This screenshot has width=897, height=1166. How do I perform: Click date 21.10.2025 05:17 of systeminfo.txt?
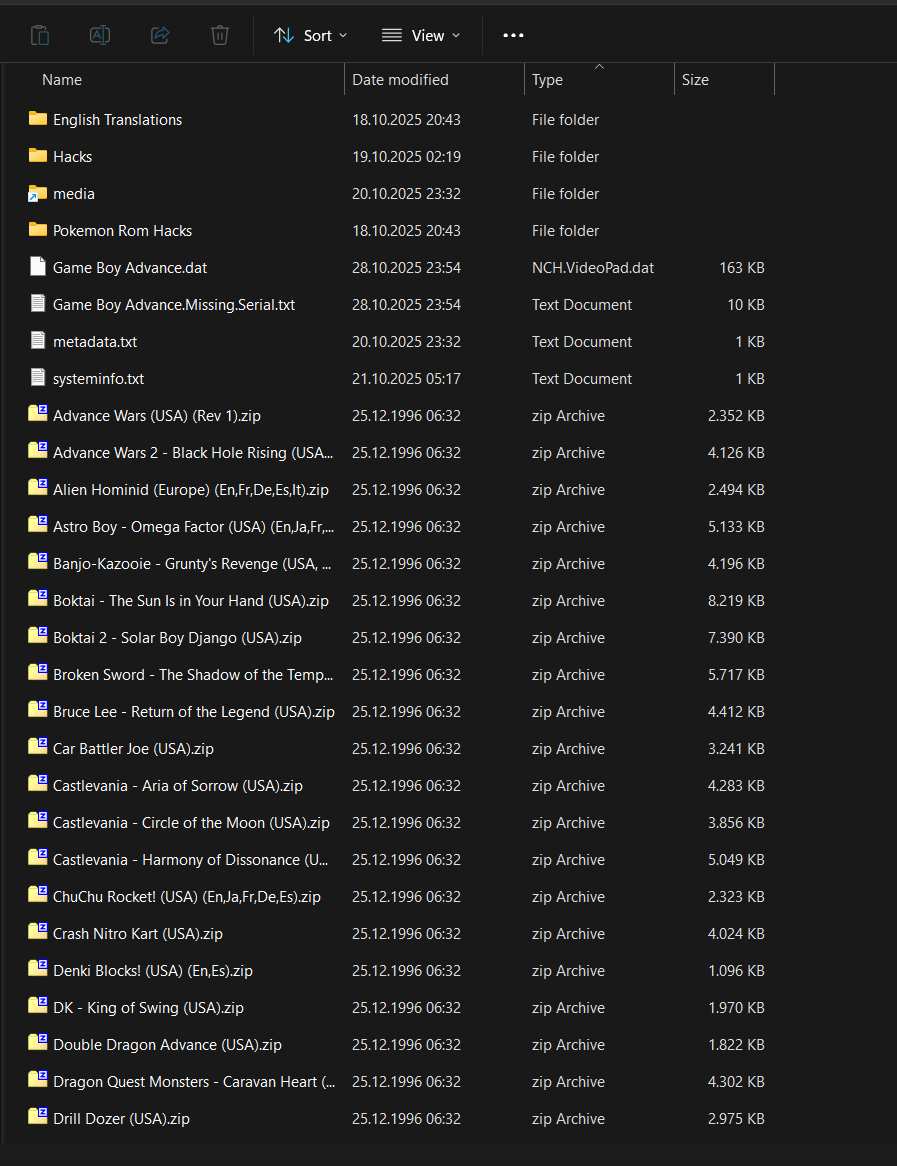406,379
